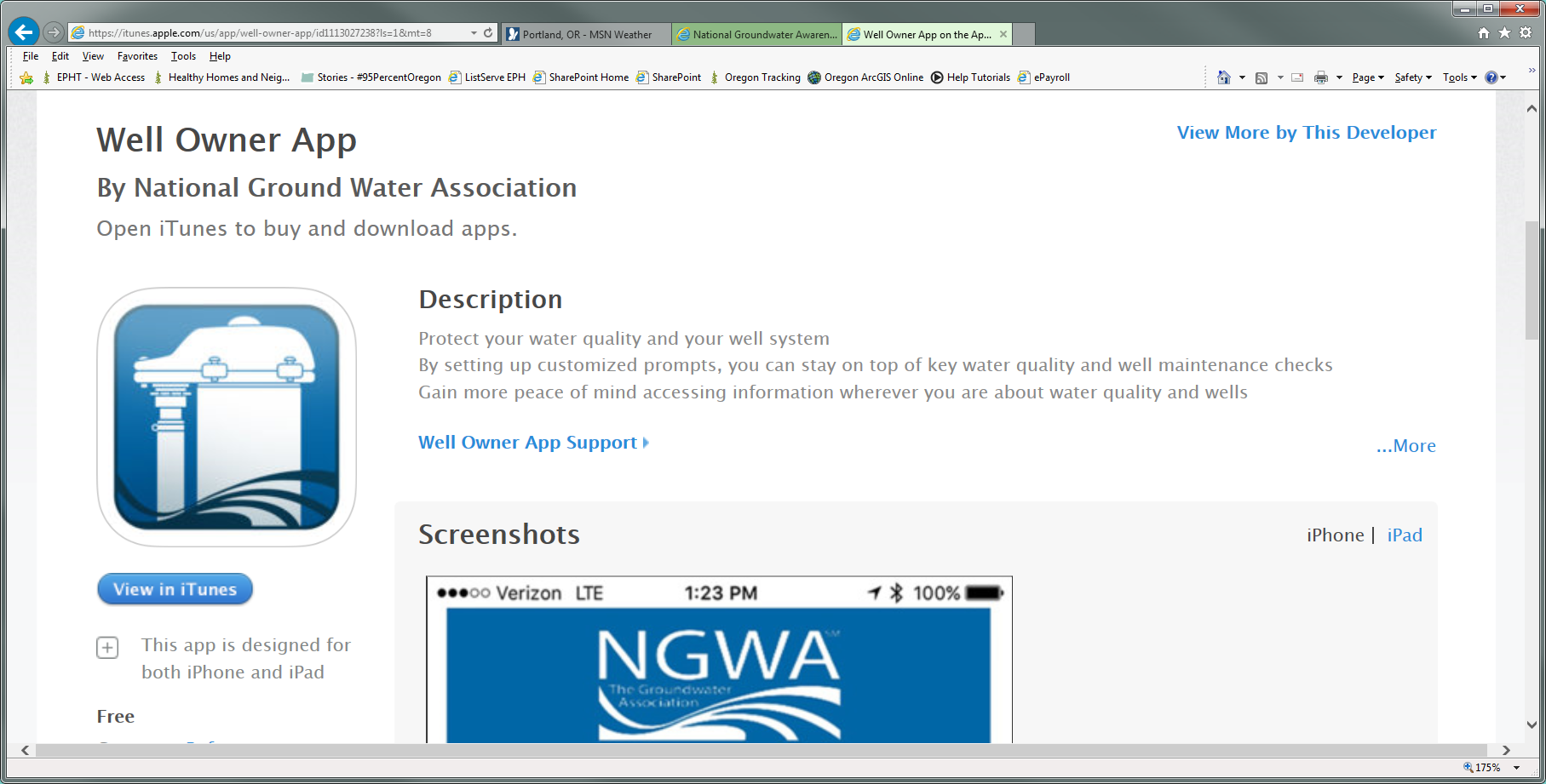
Task: Open a new blank tab
Action: [1024, 34]
